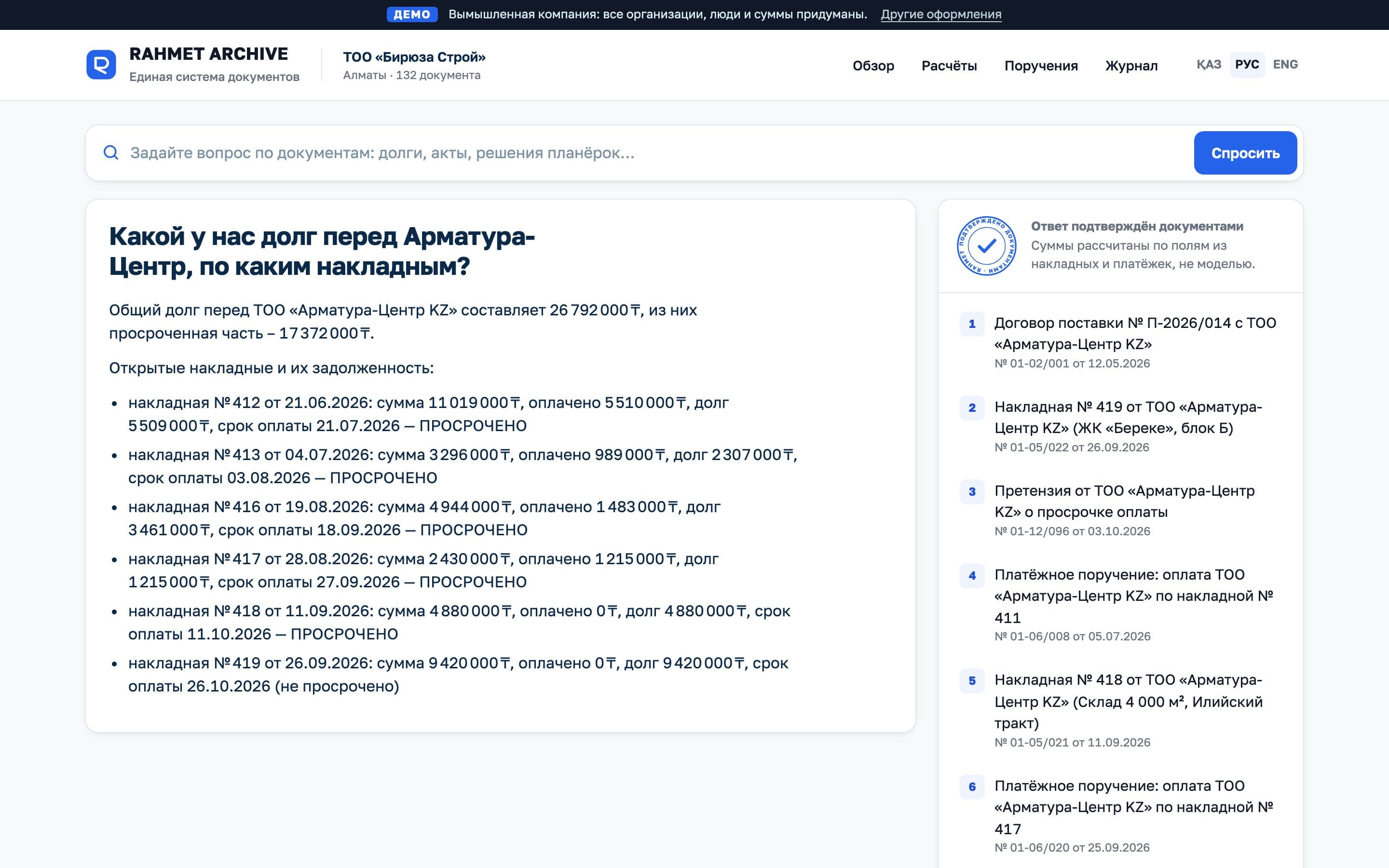Viewport: 1389px width, 868px height.
Task: Click the накладная № 412 list entry
Action: pos(428,415)
